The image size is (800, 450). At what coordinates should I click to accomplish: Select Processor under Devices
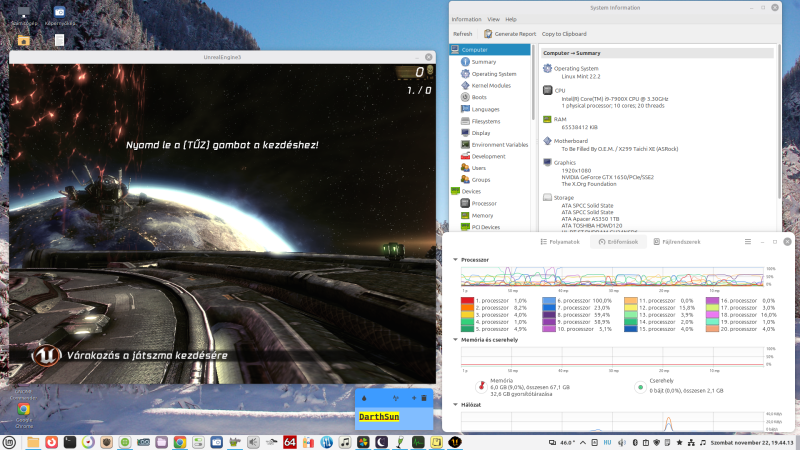pyautogui.click(x=484, y=204)
